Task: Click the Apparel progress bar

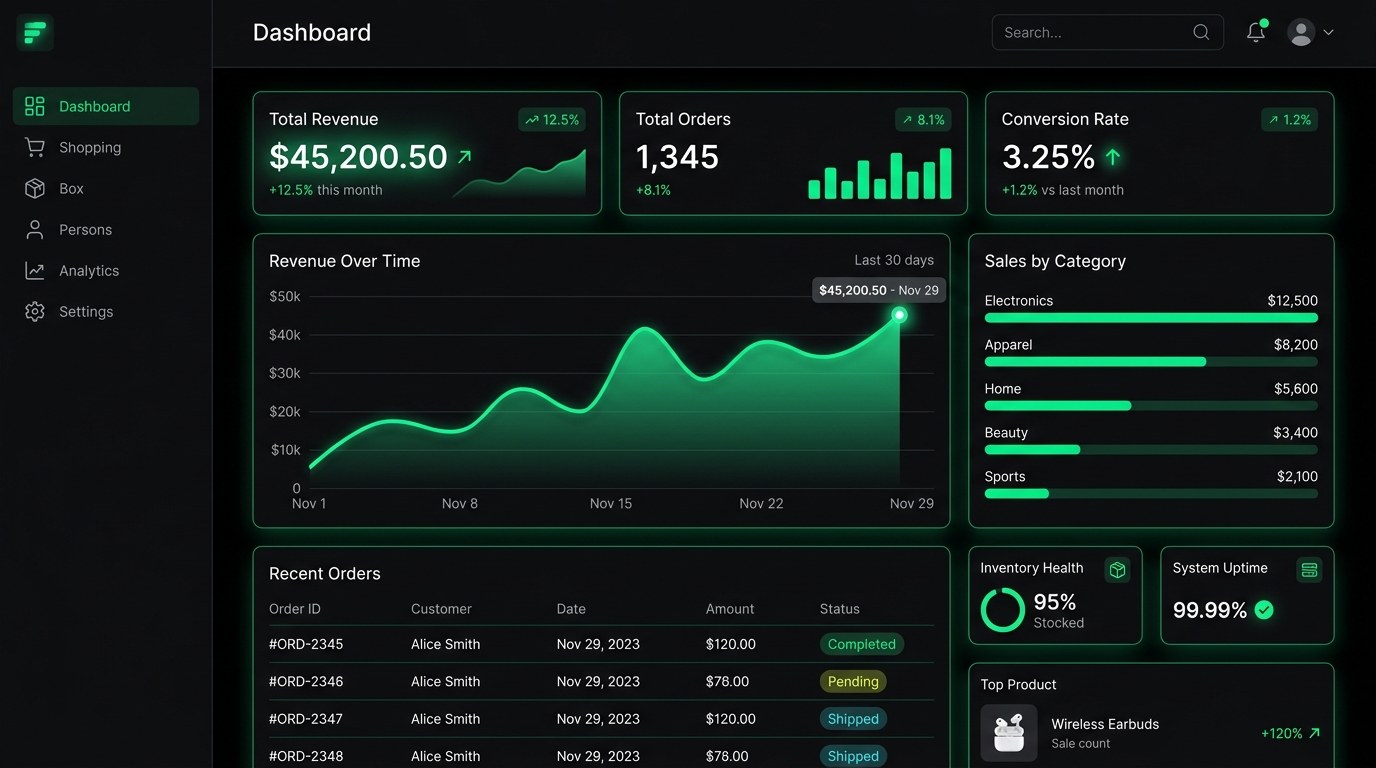Action: pyautogui.click(x=1151, y=362)
